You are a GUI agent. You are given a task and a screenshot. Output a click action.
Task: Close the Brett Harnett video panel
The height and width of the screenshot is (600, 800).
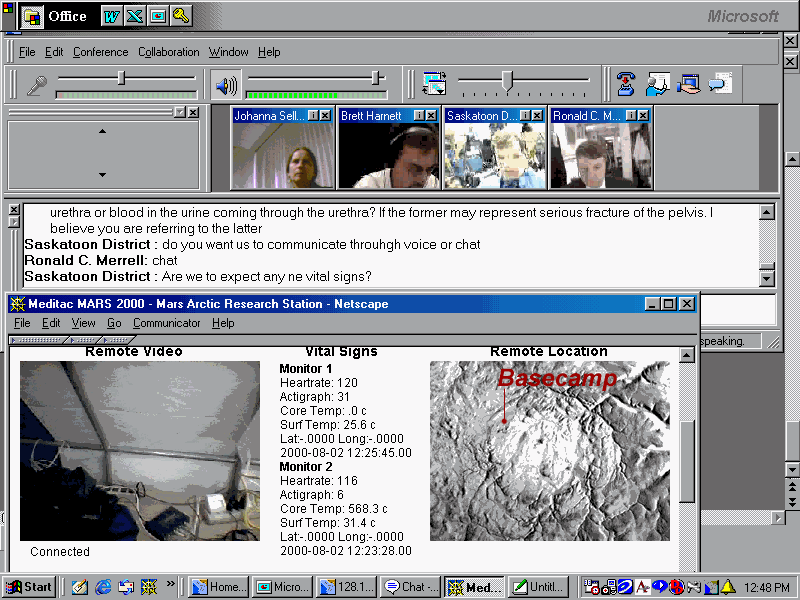(x=431, y=116)
